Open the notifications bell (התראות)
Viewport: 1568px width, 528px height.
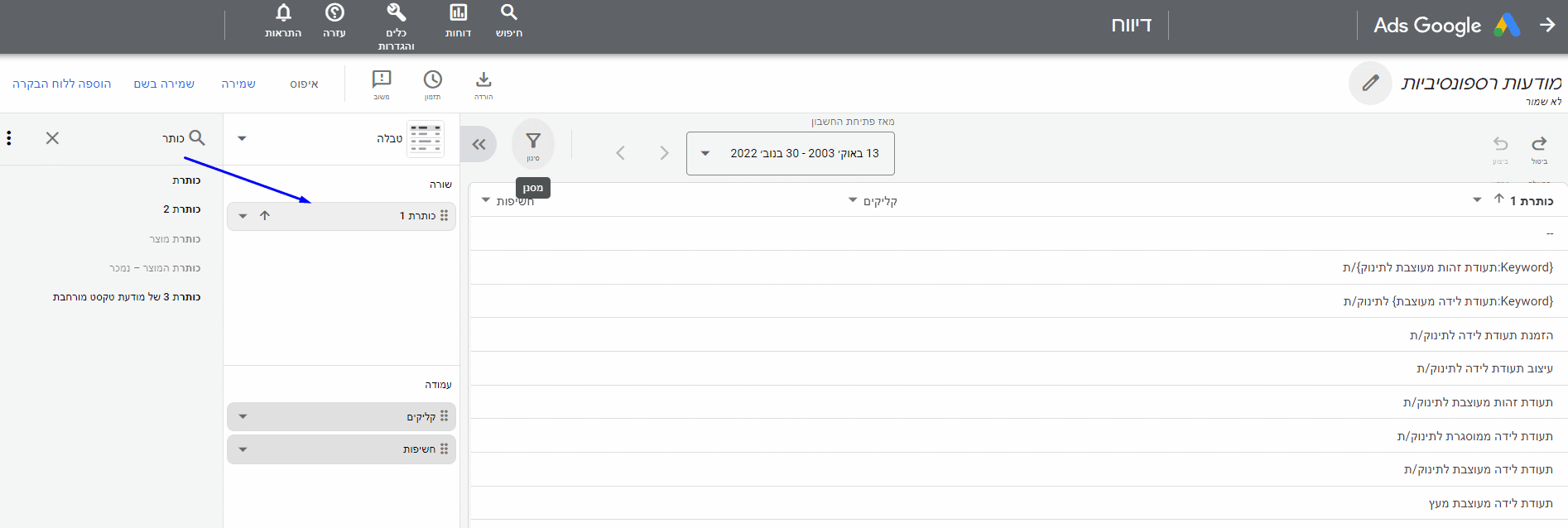click(283, 20)
